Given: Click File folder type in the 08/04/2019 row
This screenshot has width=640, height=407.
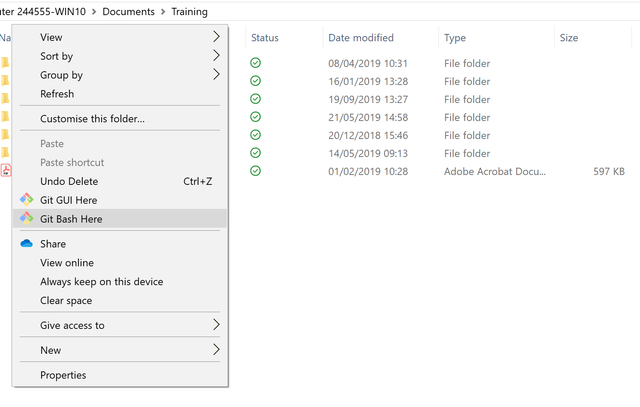Looking at the screenshot, I should [x=467, y=63].
